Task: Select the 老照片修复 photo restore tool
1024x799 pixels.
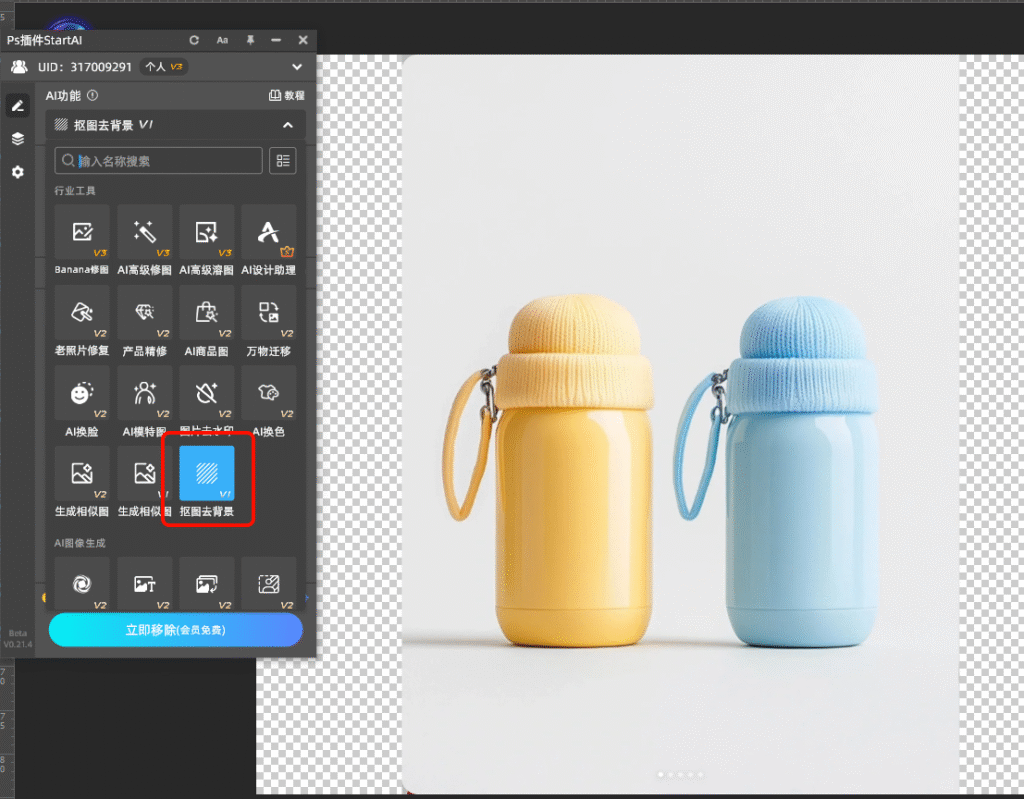Action: tap(82, 313)
